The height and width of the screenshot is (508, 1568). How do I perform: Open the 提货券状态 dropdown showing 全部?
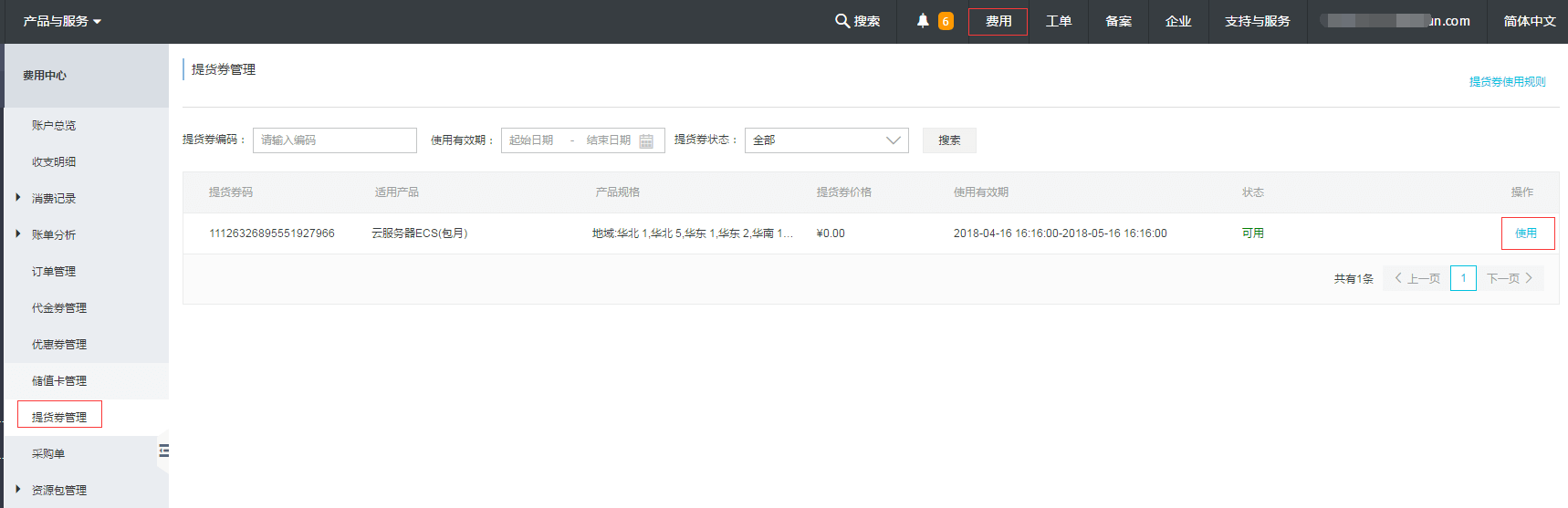click(x=826, y=140)
